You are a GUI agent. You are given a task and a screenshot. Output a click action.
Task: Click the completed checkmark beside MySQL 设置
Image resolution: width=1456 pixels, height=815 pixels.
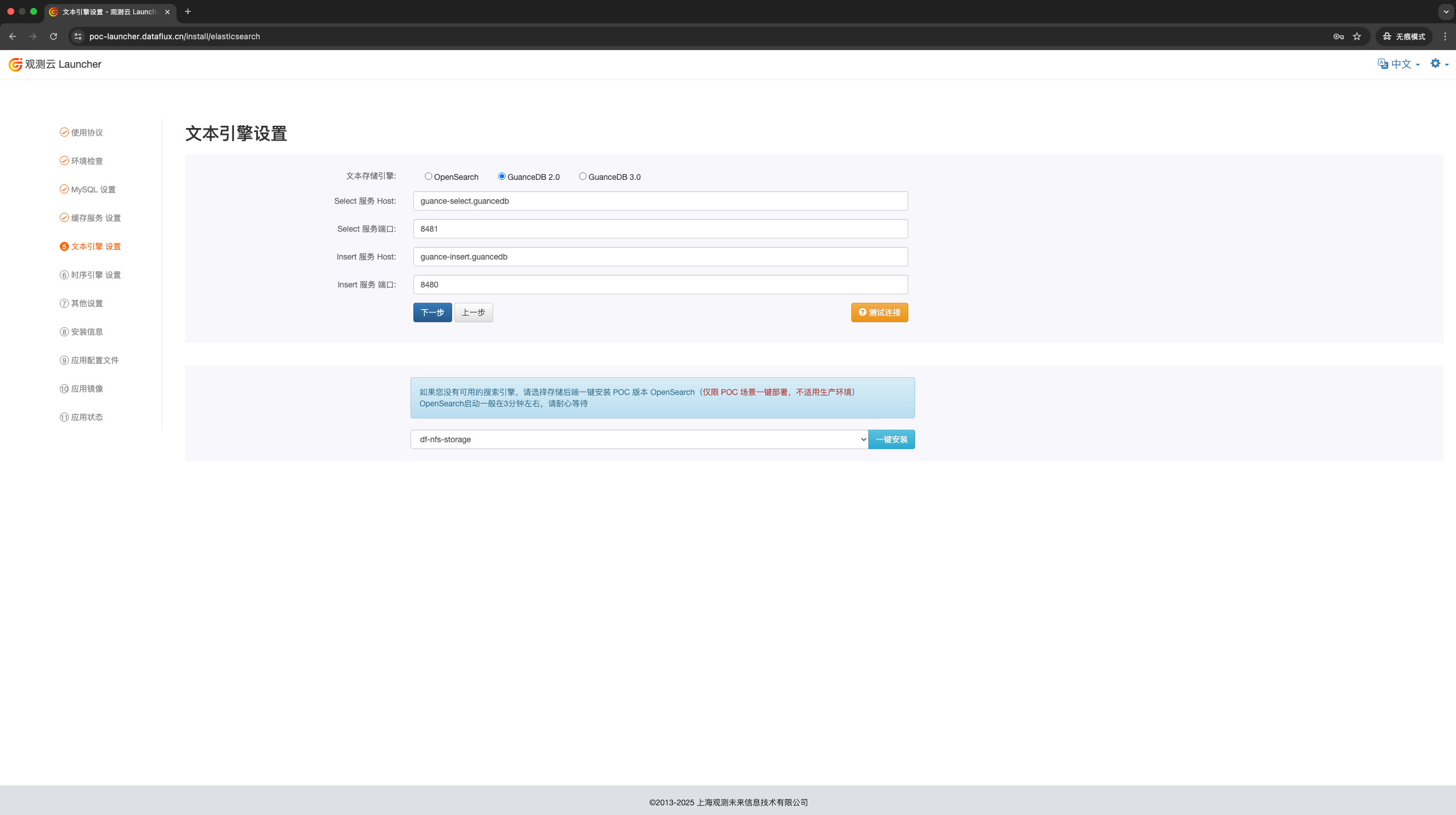[x=64, y=189]
